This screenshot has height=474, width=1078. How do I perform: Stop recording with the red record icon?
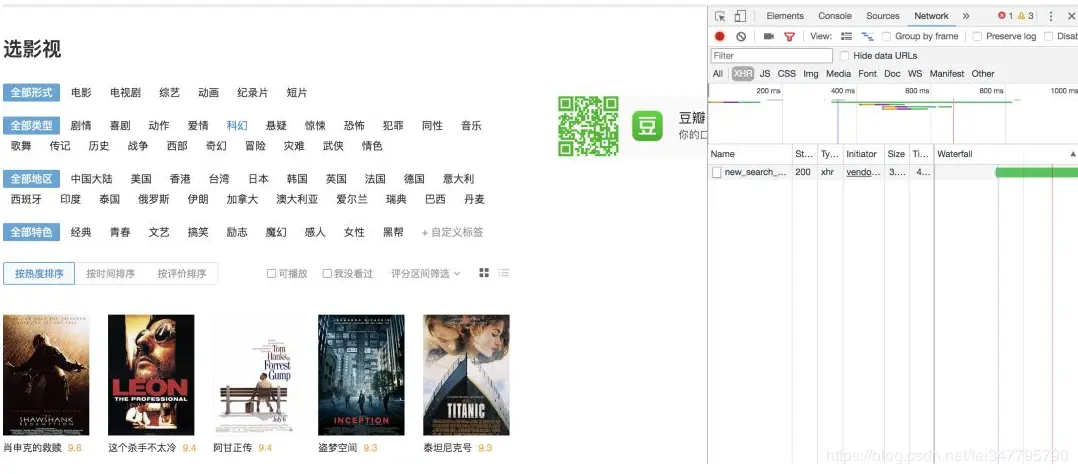pyautogui.click(x=720, y=36)
